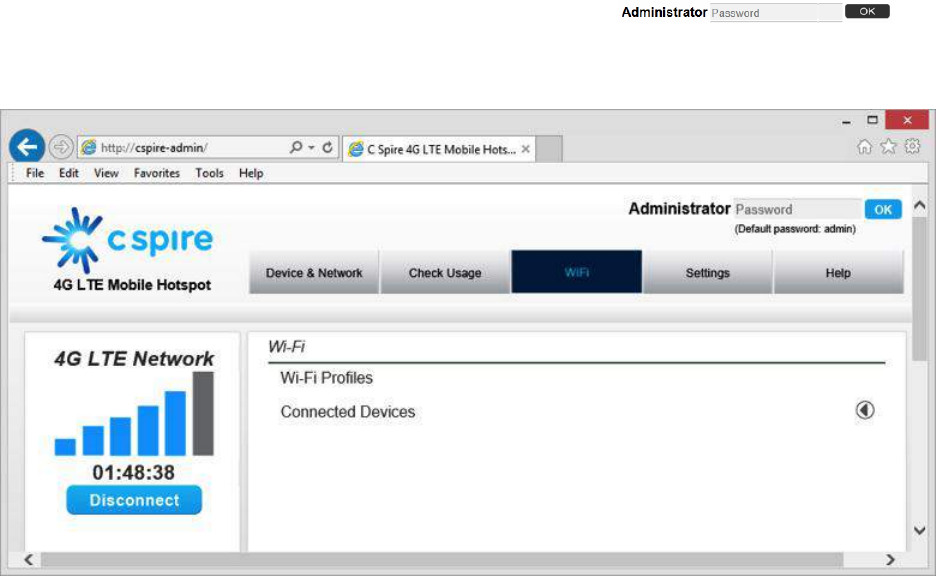Click the 01:48:38 connection timer

(134, 473)
